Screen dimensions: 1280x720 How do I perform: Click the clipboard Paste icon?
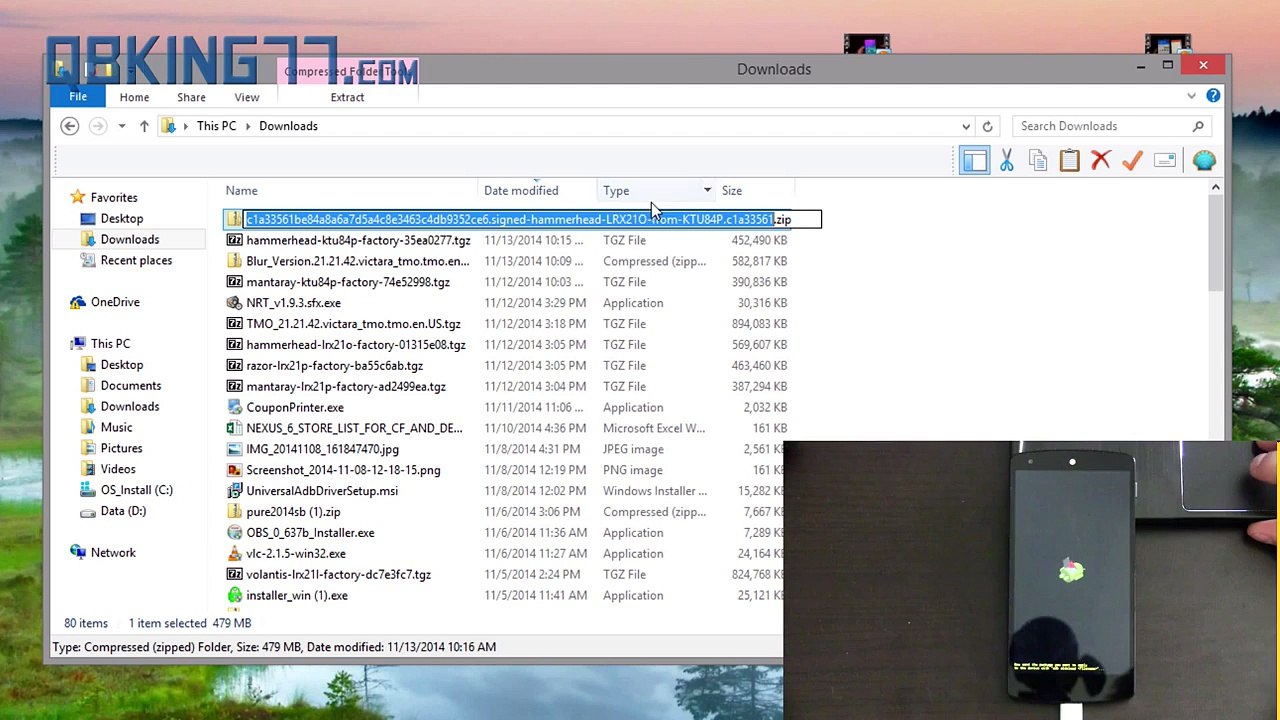click(1069, 161)
